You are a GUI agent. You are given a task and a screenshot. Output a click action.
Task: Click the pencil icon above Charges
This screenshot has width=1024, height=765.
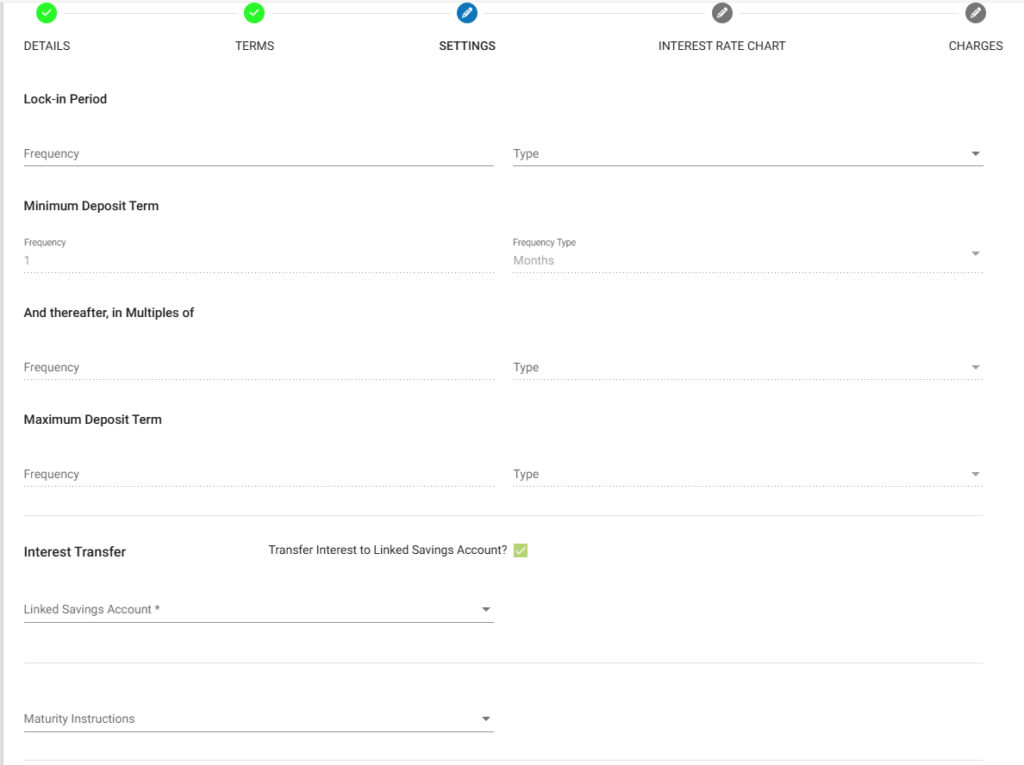point(975,13)
